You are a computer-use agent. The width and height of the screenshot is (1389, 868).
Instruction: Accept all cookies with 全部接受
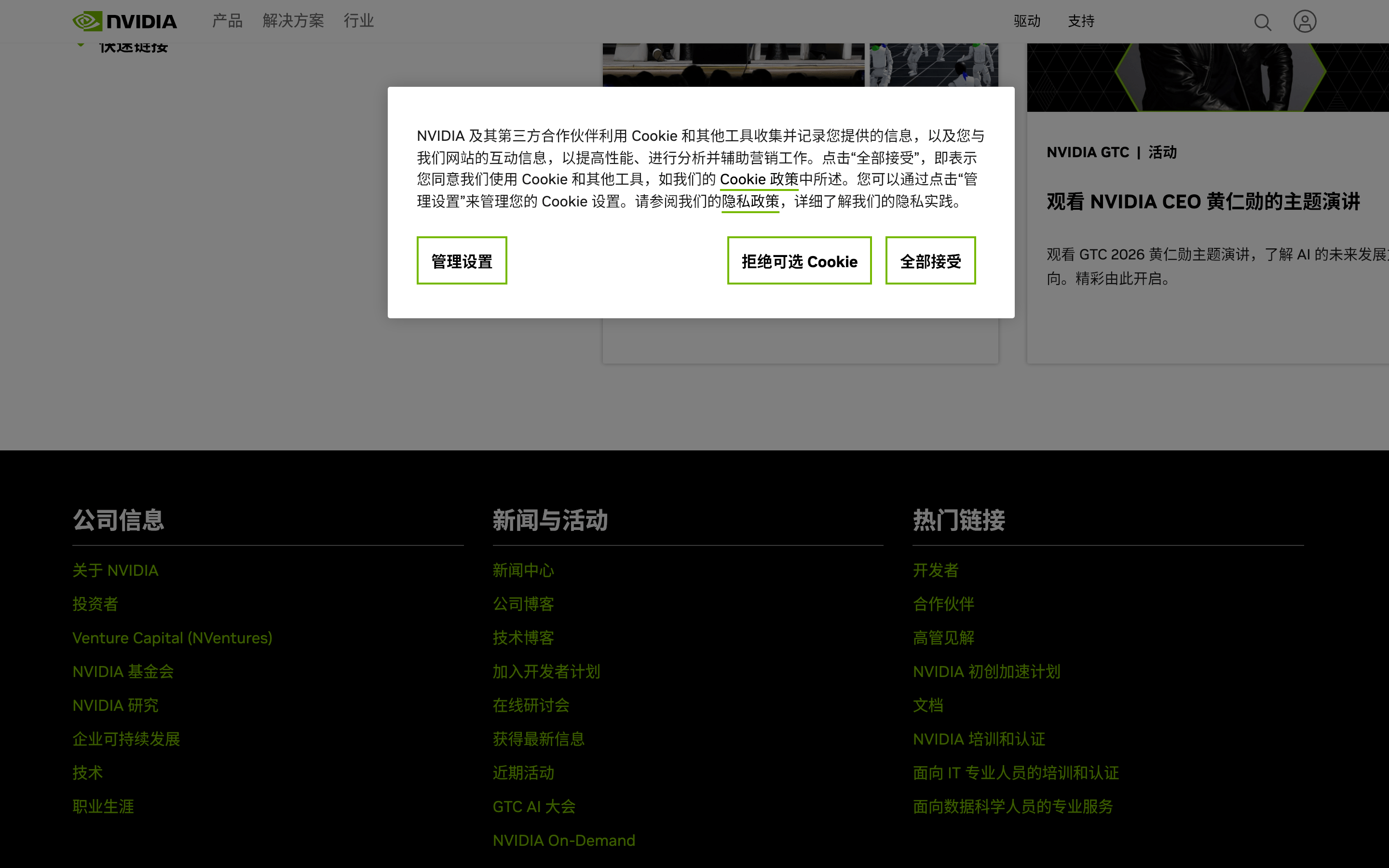tap(930, 260)
